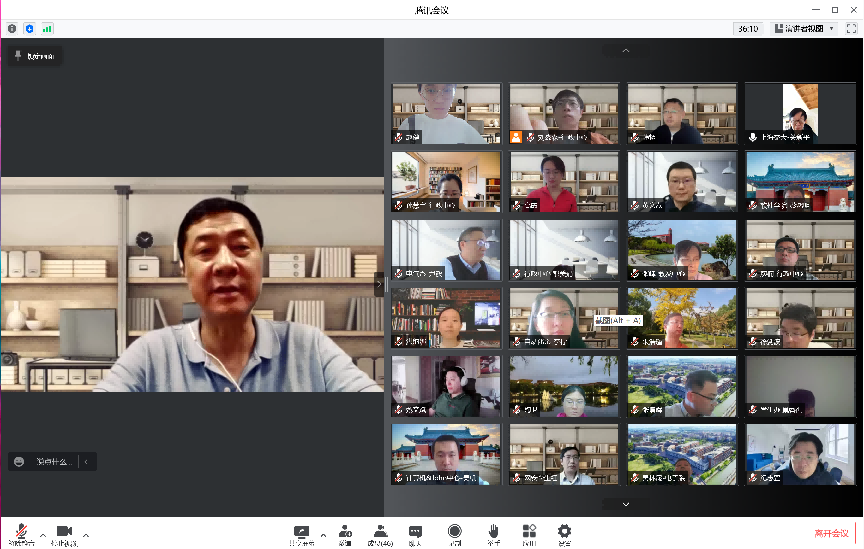Open the settings gear icon
The height and width of the screenshot is (549, 864).
tap(564, 531)
